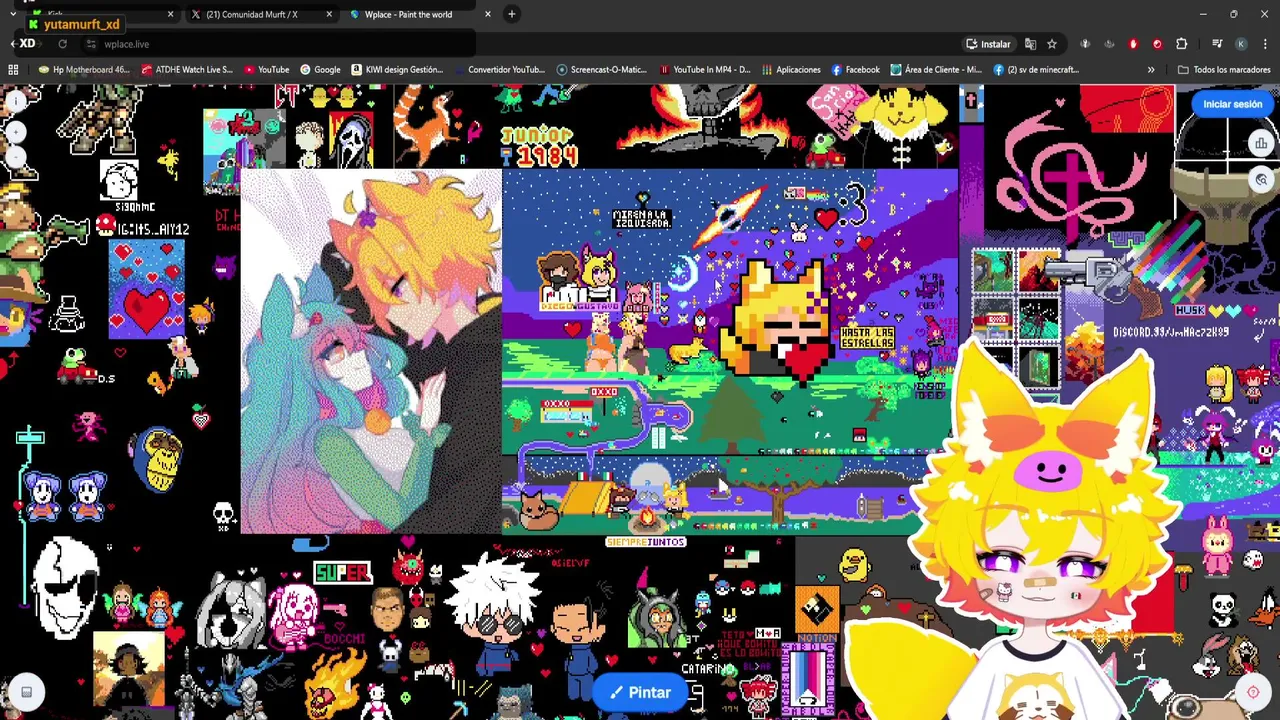The width and height of the screenshot is (1280, 720).
Task: Open the Facebook bookmark
Action: click(x=855, y=69)
